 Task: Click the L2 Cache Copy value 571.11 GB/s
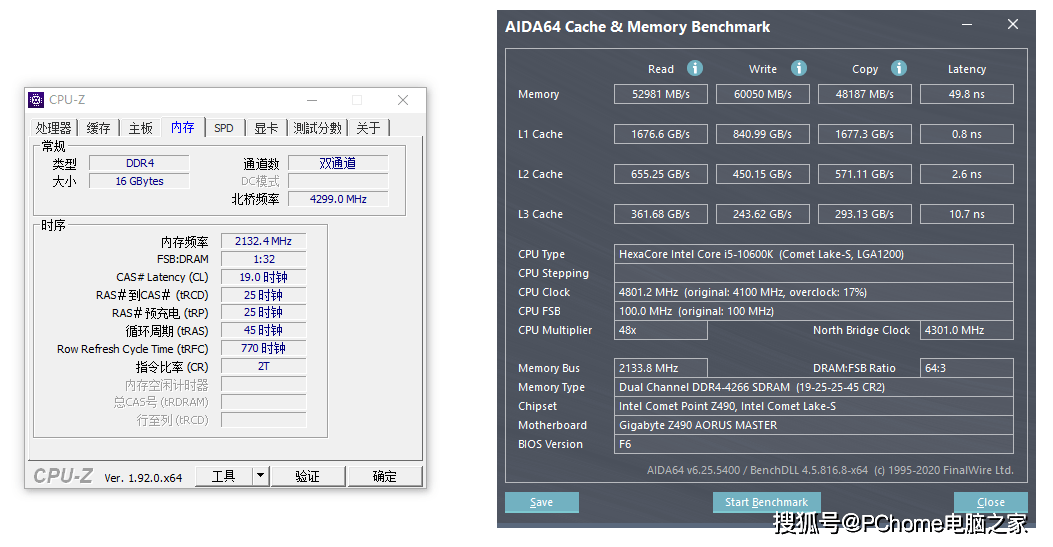[x=865, y=174]
